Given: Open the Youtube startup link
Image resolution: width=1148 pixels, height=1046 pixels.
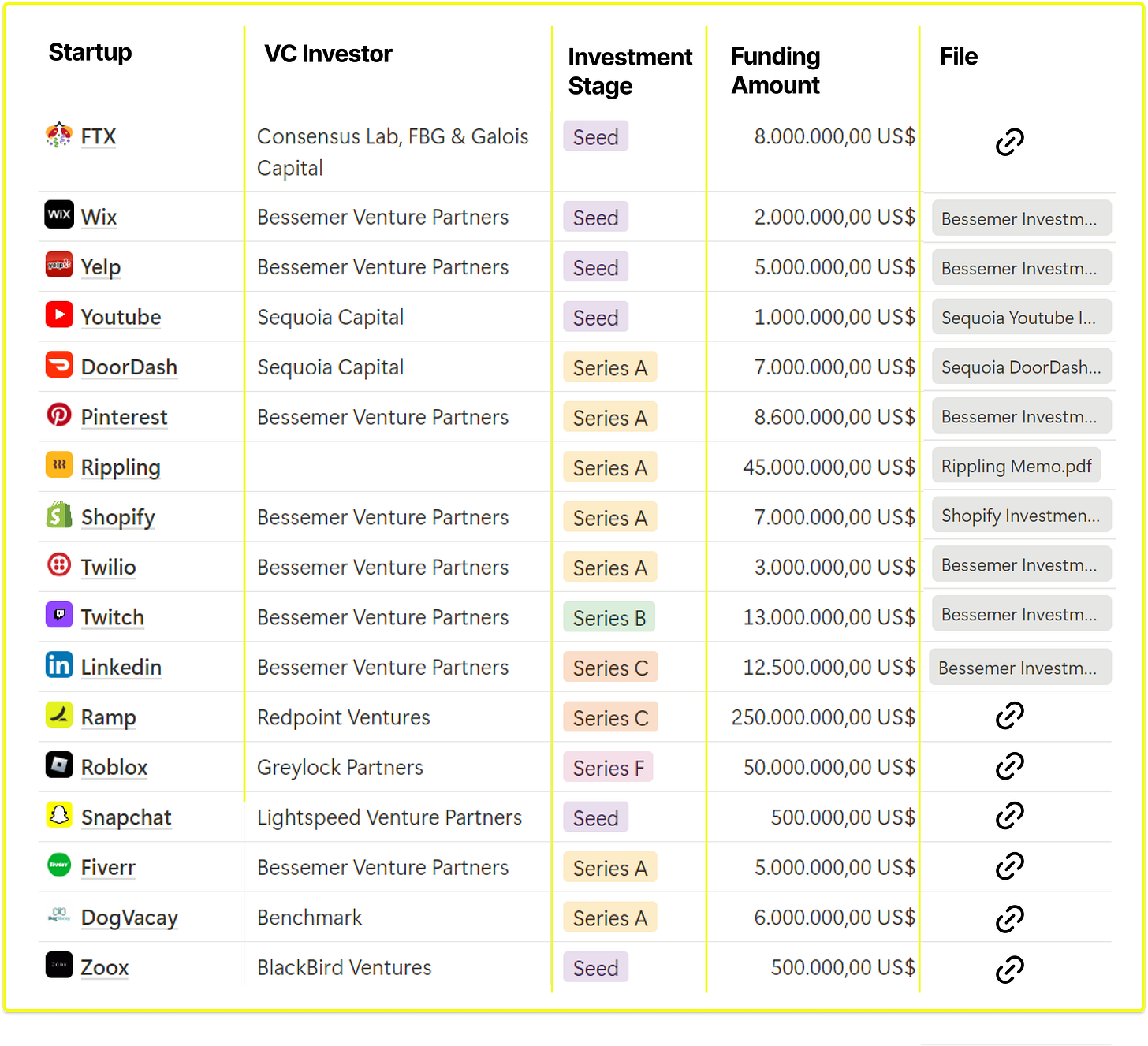Looking at the screenshot, I should [x=121, y=317].
